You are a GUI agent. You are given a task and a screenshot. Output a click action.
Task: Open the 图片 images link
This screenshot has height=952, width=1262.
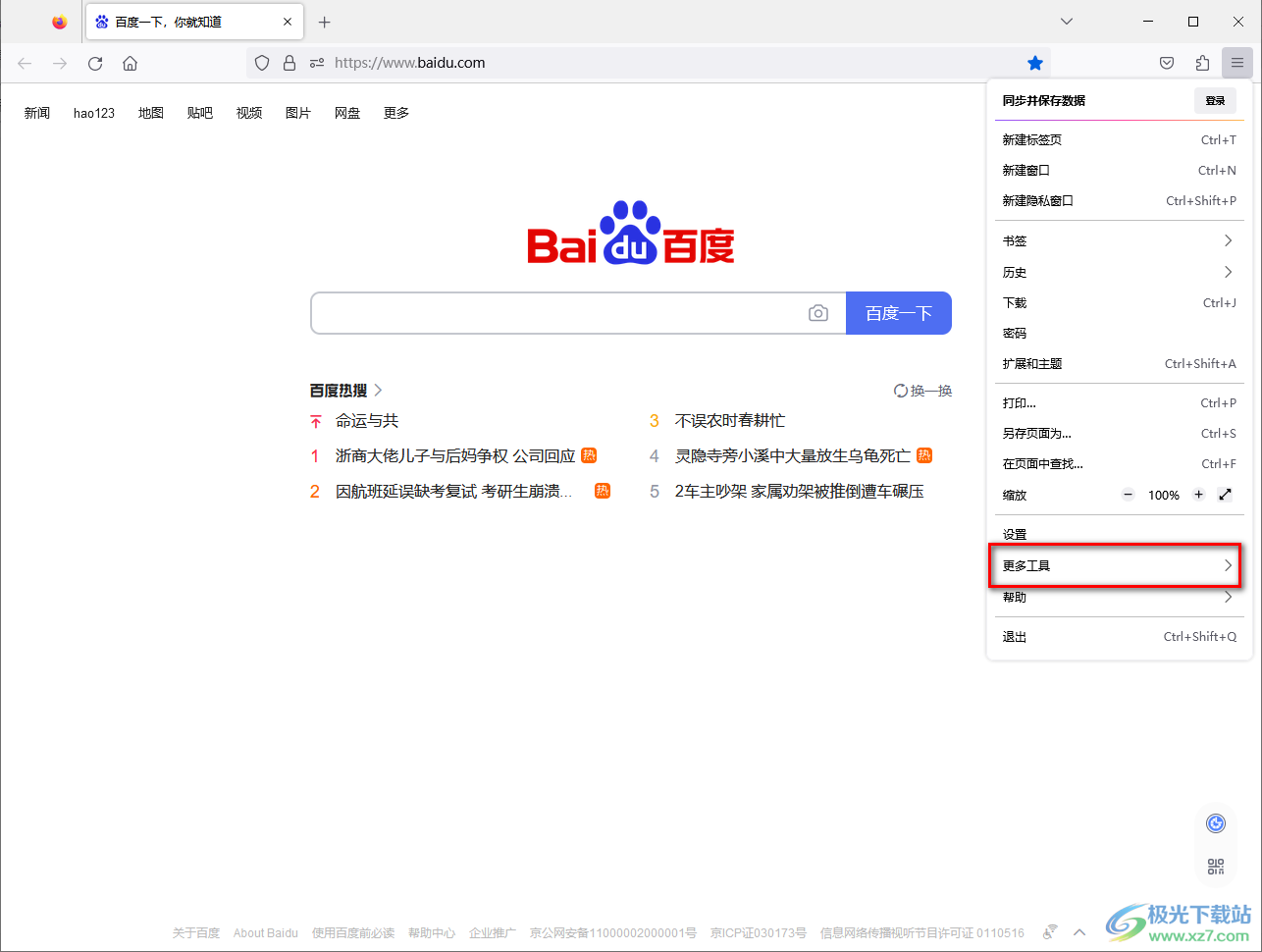pyautogui.click(x=298, y=113)
